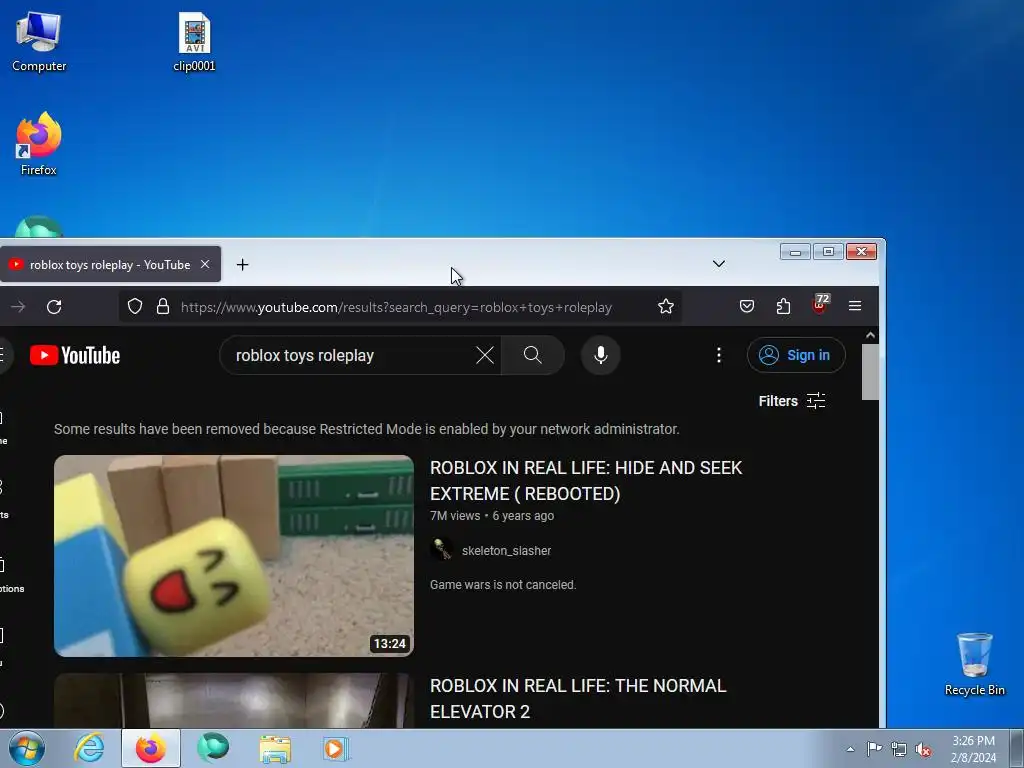Open a new tab with plus button
This screenshot has height=768, width=1024.
pos(242,264)
